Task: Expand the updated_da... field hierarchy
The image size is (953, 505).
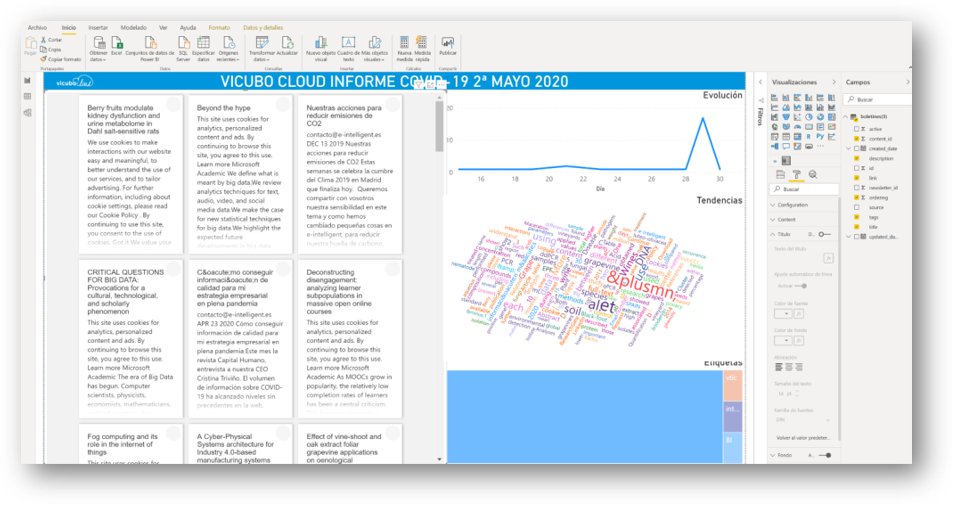Action: 849,236
